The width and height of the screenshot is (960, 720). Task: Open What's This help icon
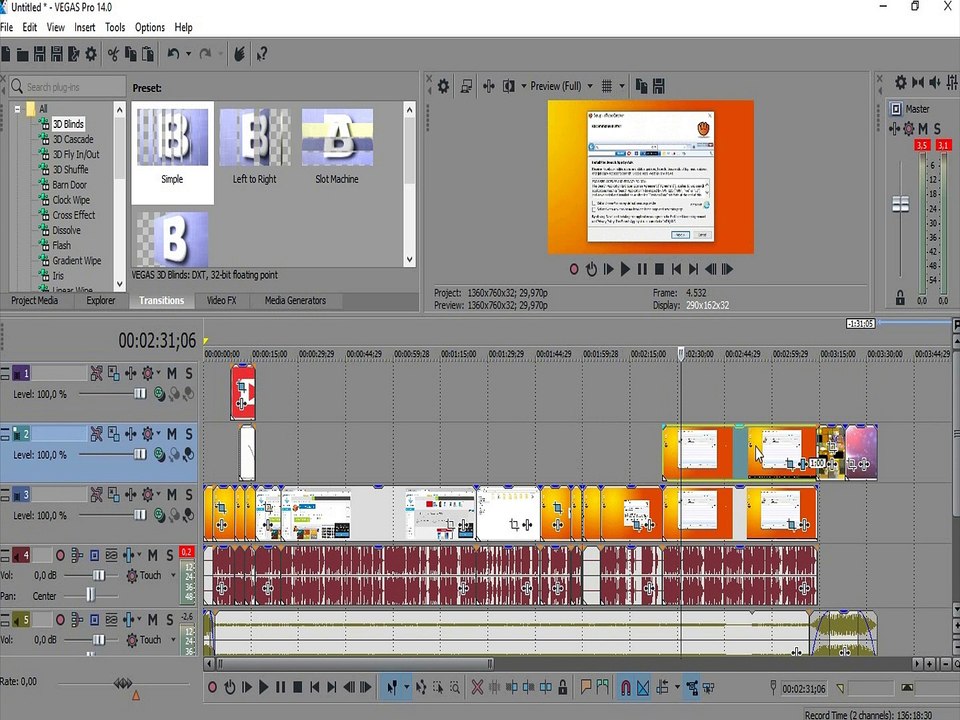pos(262,54)
